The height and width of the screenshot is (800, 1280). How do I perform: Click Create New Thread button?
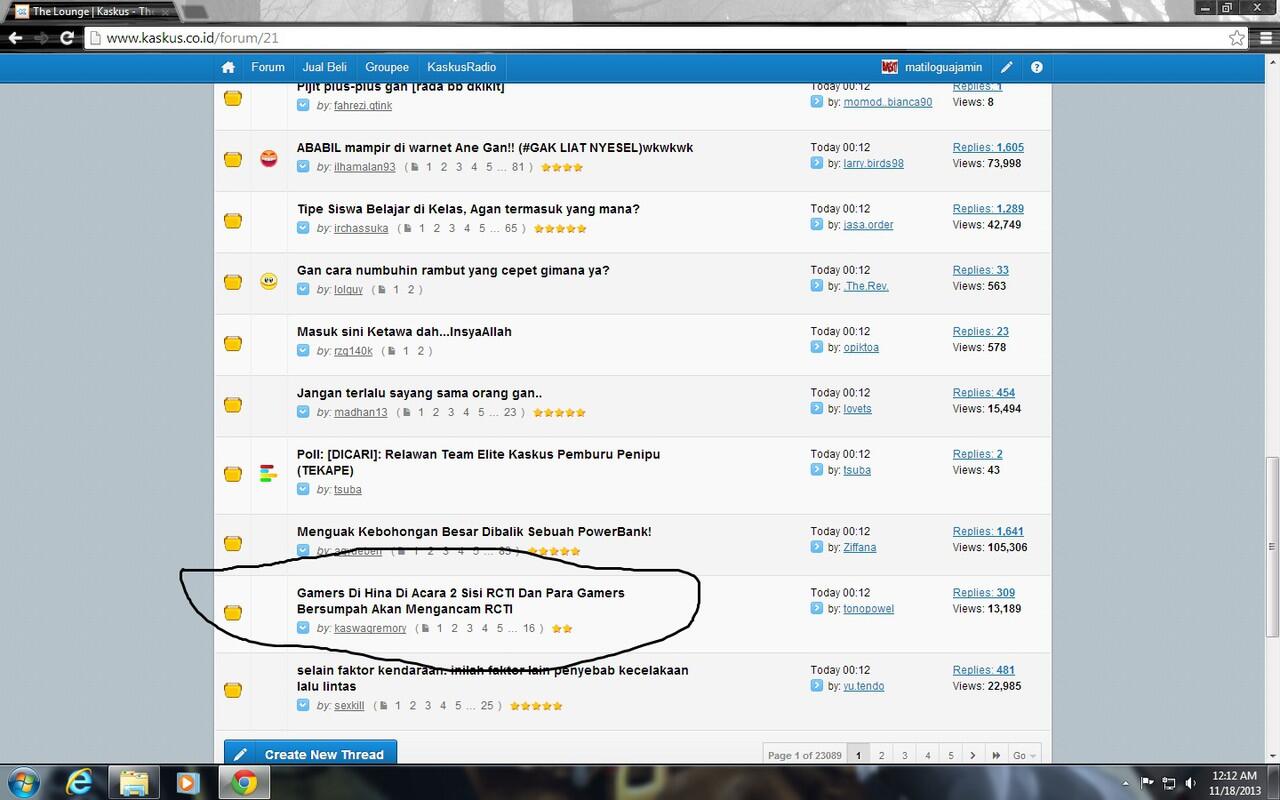[311, 755]
